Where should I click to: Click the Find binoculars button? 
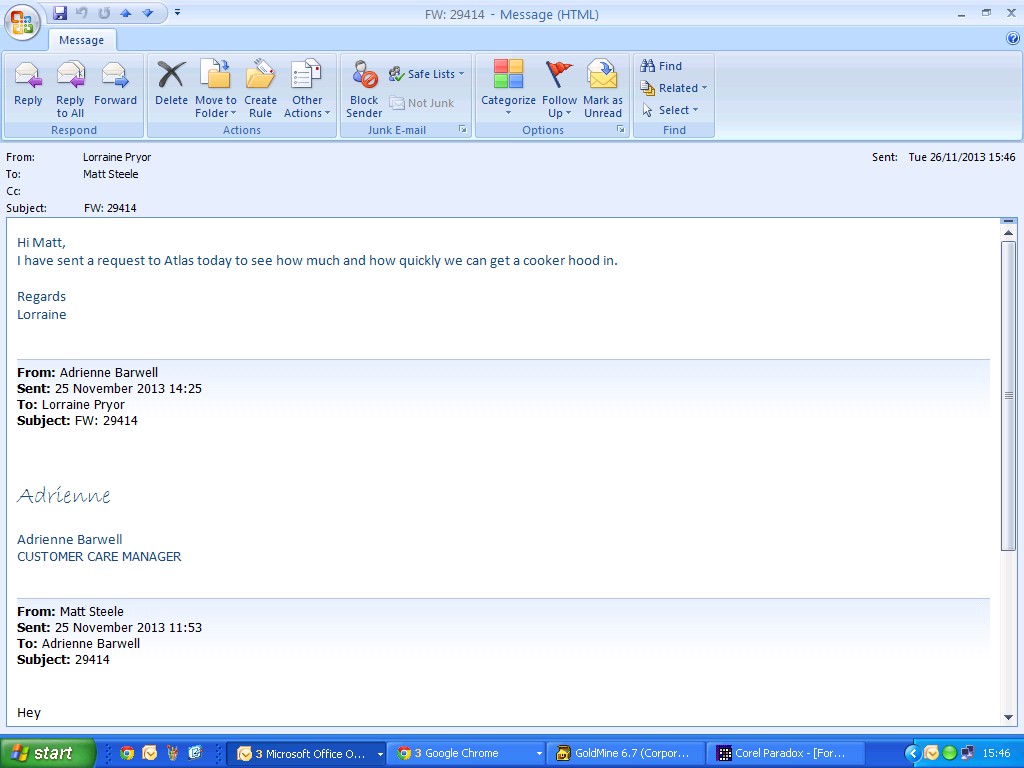point(661,66)
